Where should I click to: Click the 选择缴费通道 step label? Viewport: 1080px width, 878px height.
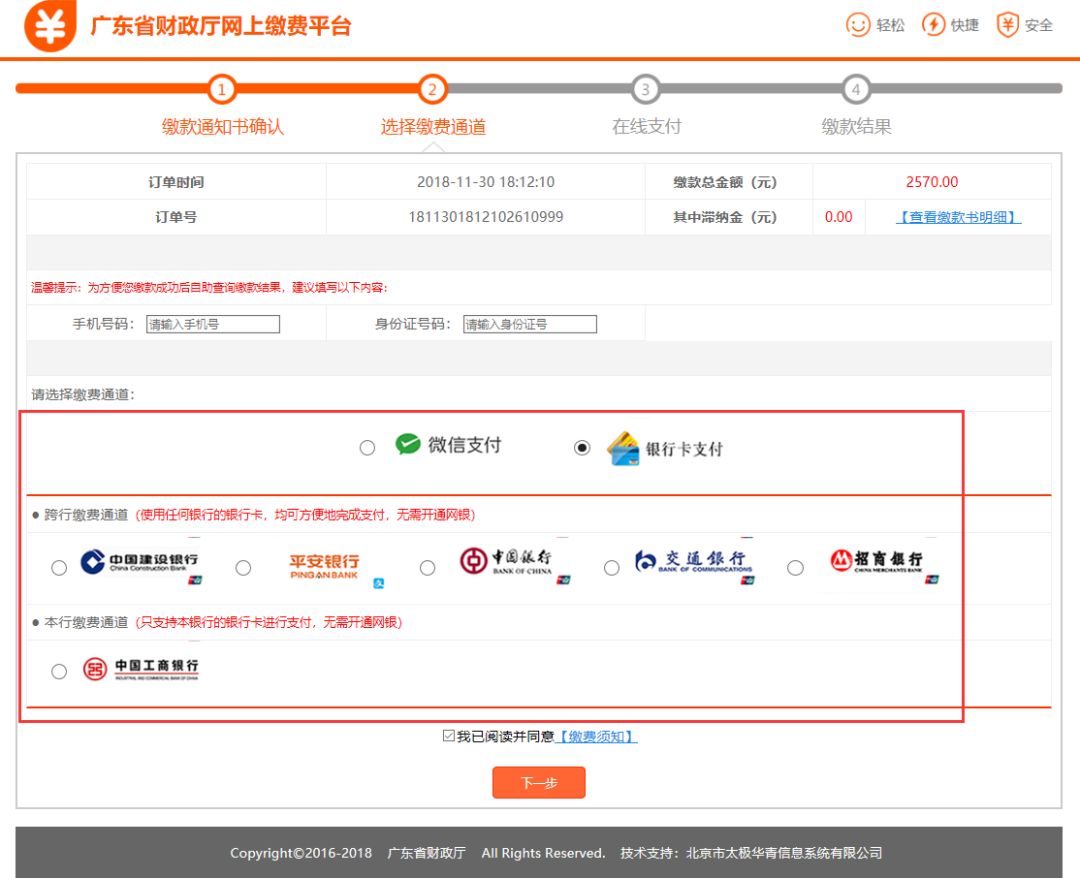[433, 127]
